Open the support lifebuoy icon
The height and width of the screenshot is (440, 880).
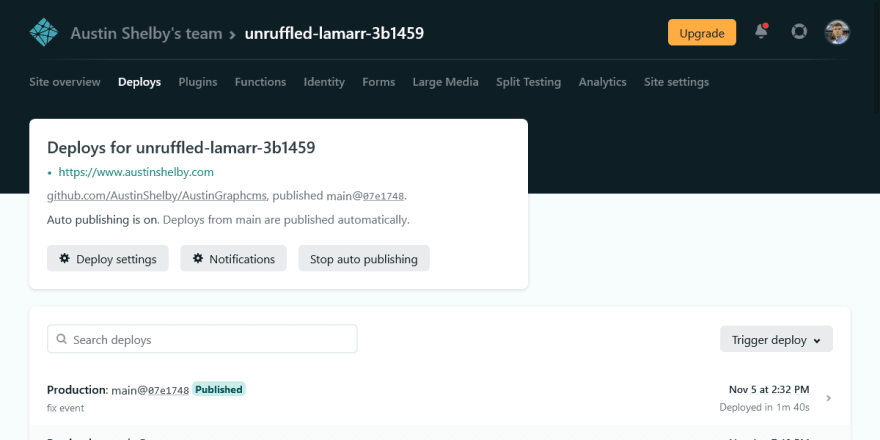(799, 31)
